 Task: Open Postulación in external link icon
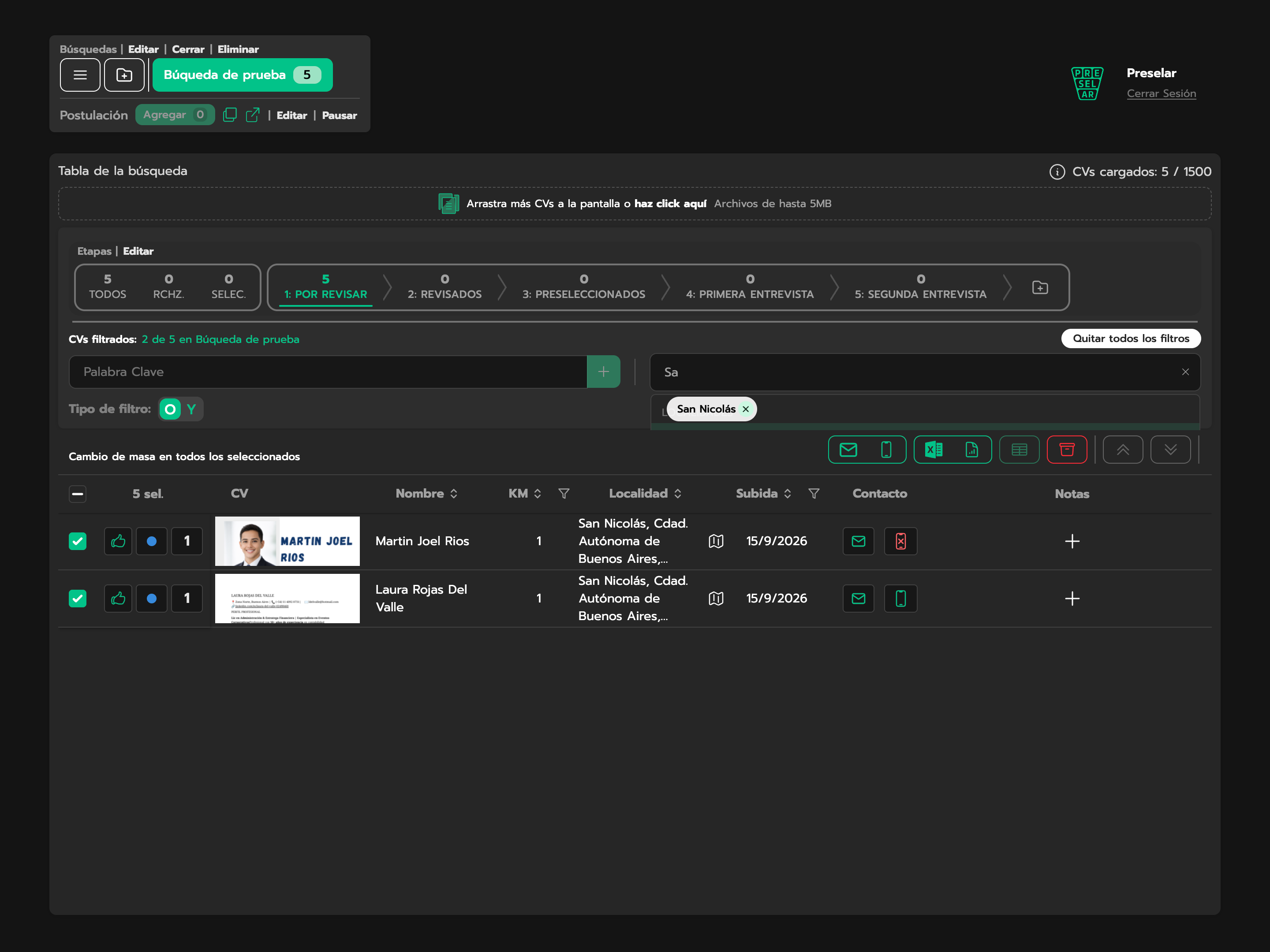pos(253,115)
